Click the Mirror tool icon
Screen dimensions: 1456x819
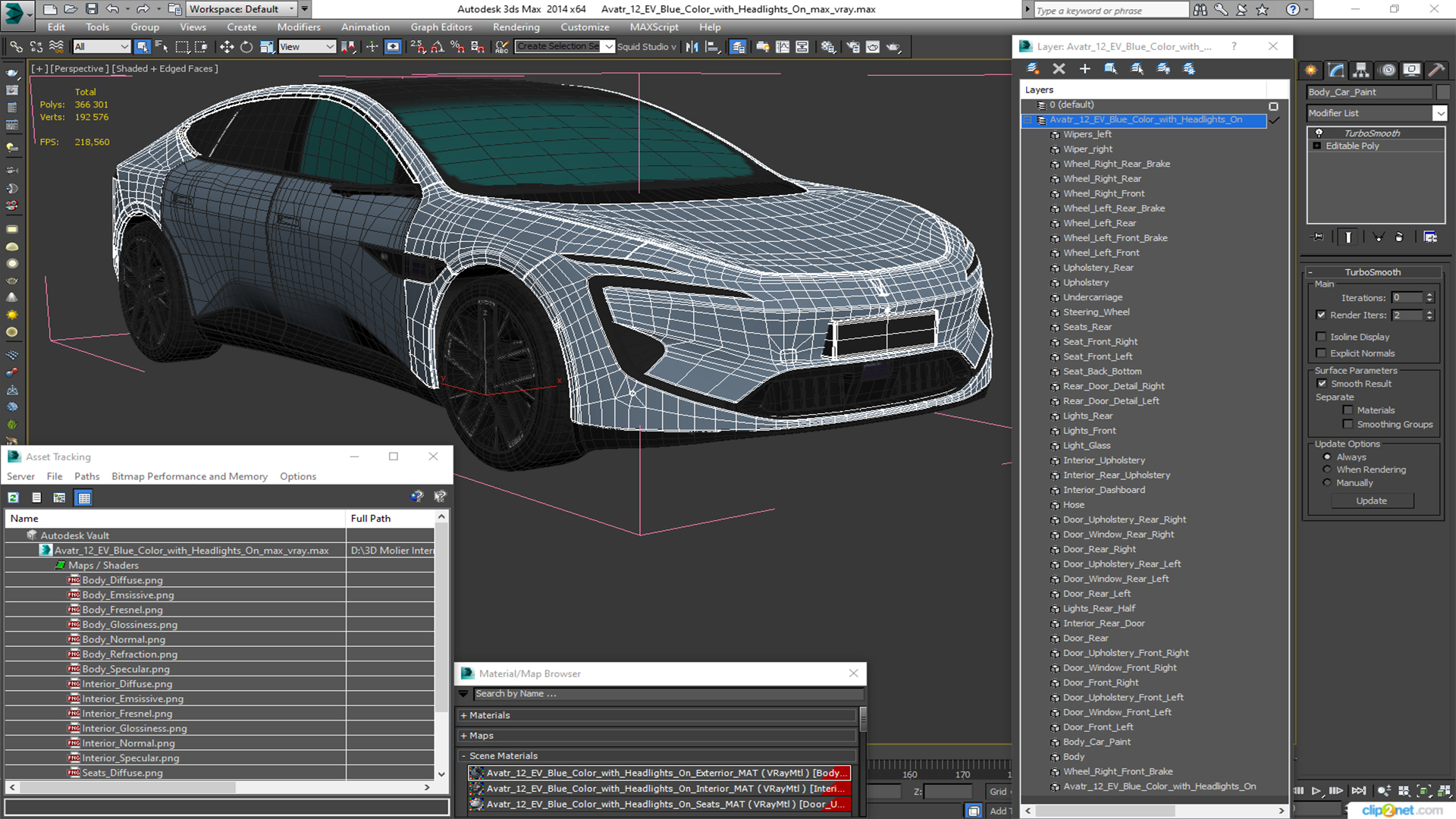coord(692,47)
